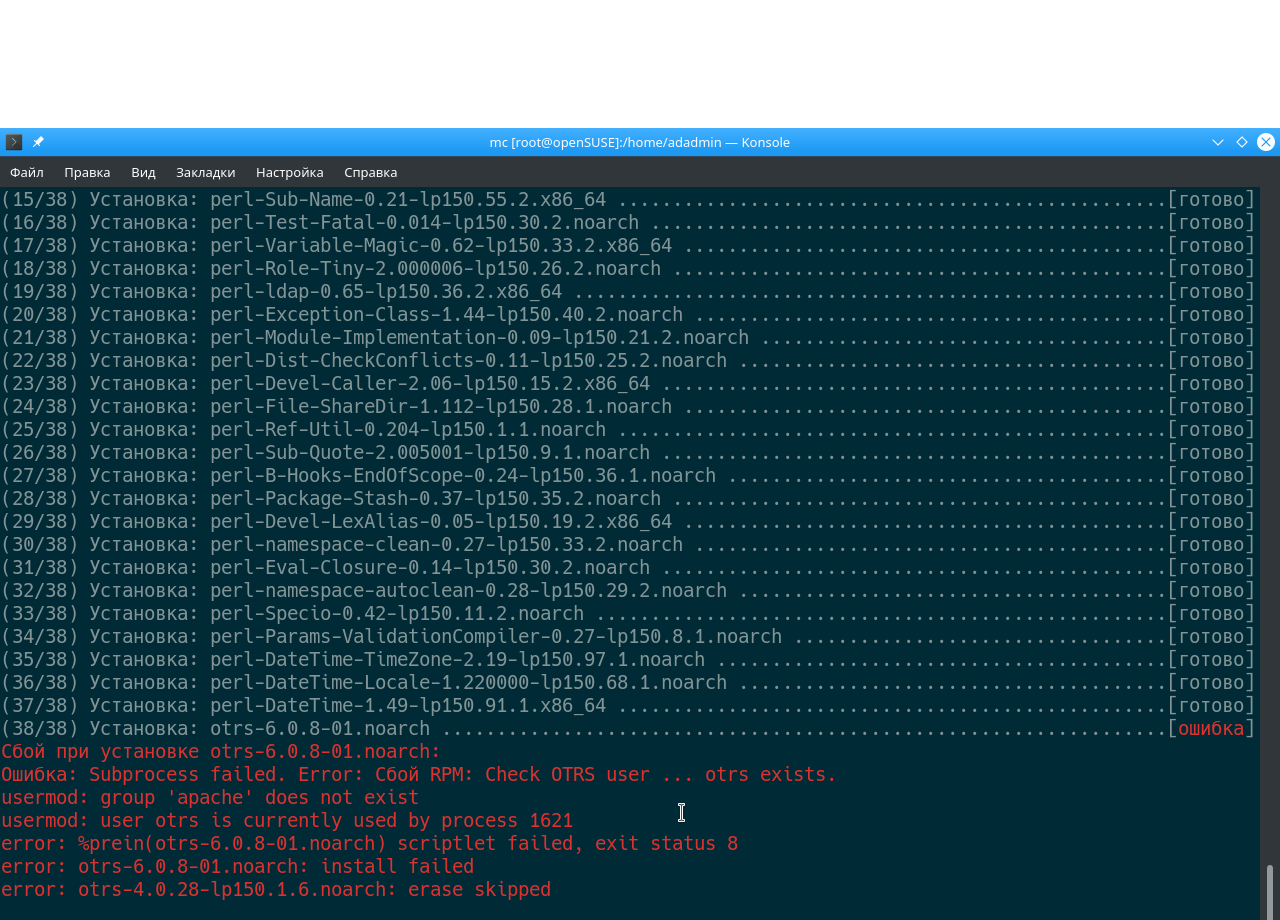
Task: Click 'Ошибка: Subprocess failed' error line
Action: [x=419, y=774]
